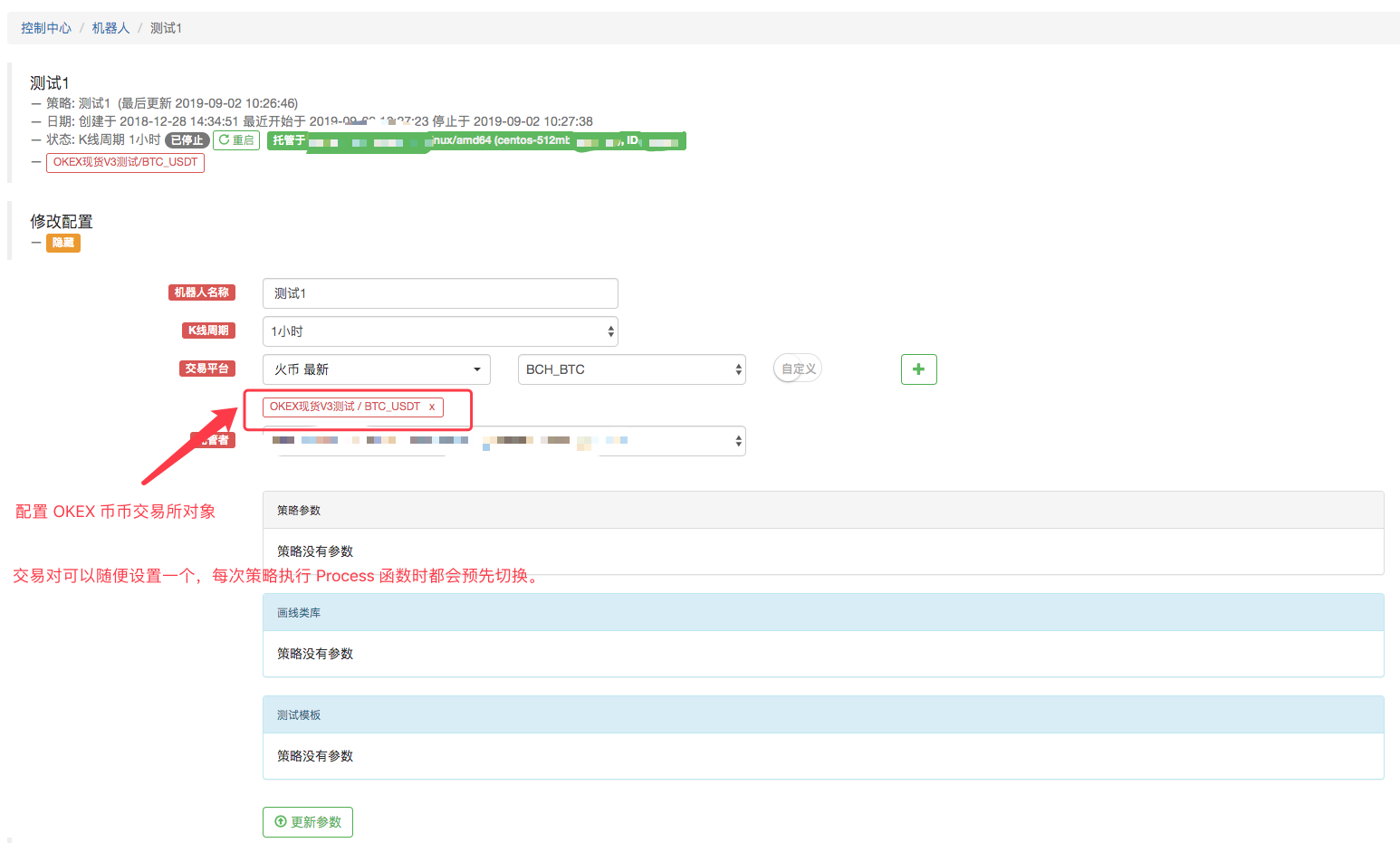
Task: Click the robot name input field 测试1
Action: (x=440, y=293)
